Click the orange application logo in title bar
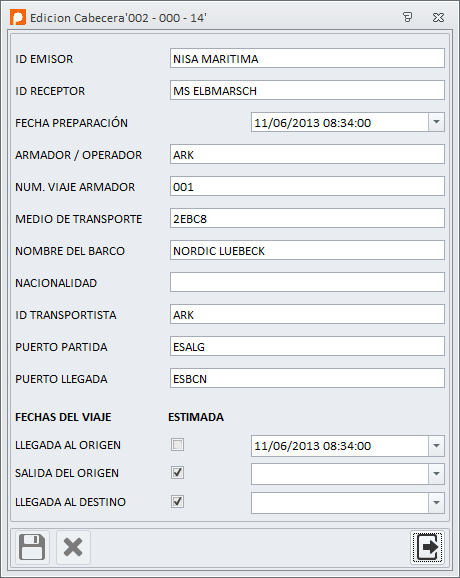This screenshot has width=460, height=578. click(x=18, y=17)
